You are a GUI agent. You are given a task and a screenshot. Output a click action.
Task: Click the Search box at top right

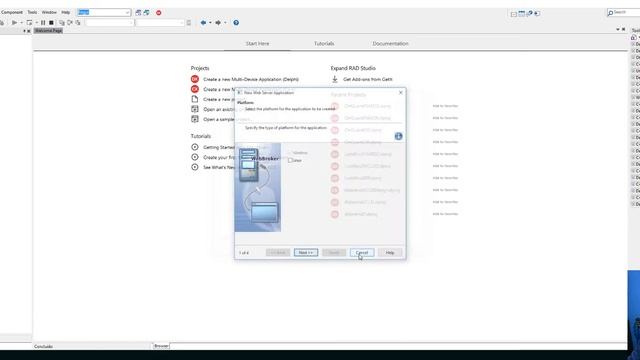624,13
